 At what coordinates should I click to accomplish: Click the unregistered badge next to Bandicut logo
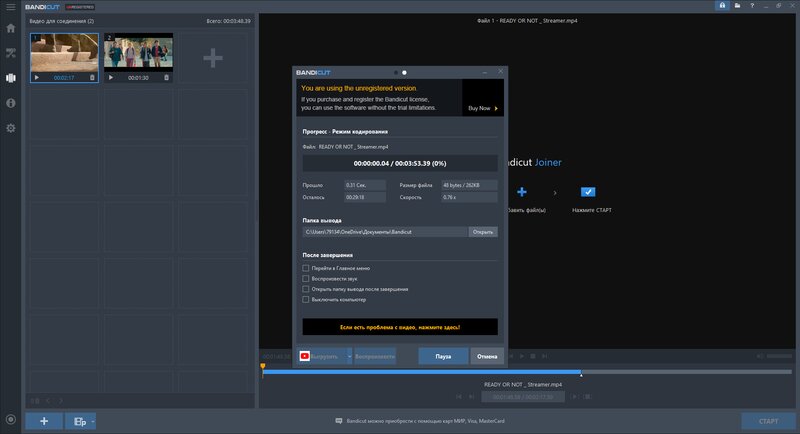[x=80, y=7]
